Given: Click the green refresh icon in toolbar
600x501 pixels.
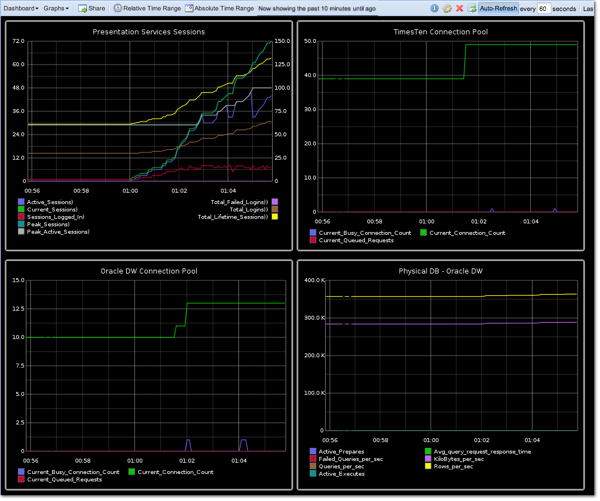Looking at the screenshot, I should (x=472, y=8).
